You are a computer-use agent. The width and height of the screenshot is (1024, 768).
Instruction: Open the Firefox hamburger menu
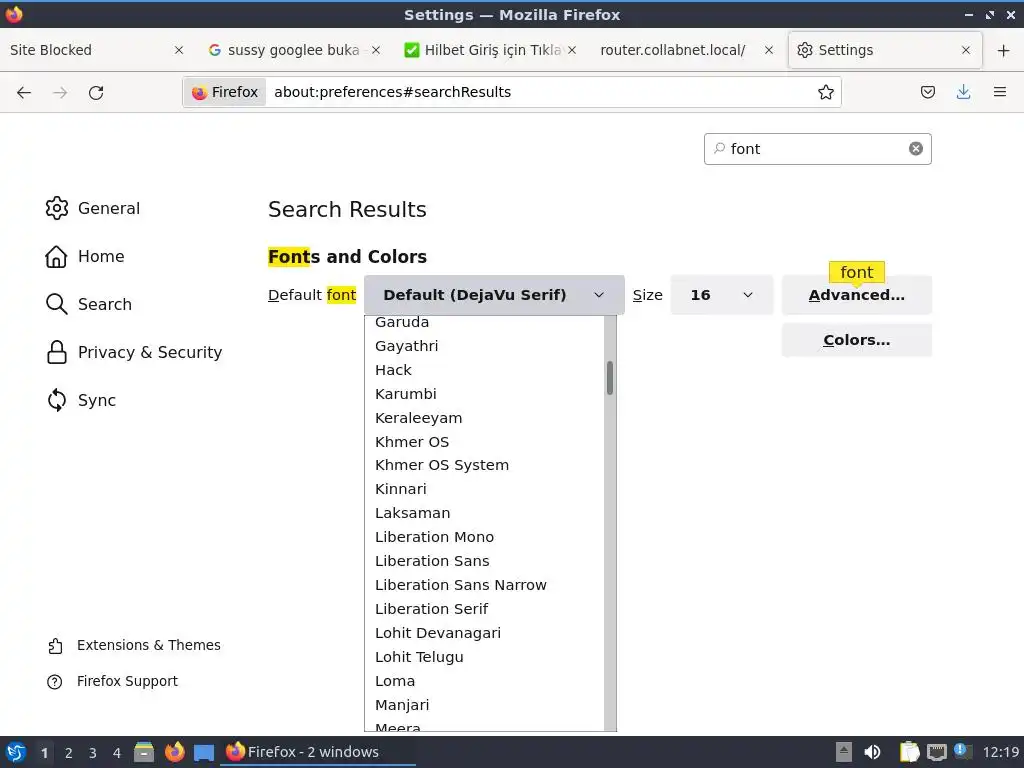tap(1000, 92)
